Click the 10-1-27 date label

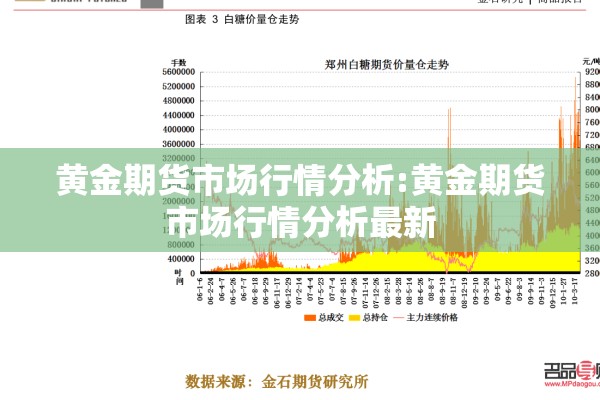coord(564,291)
